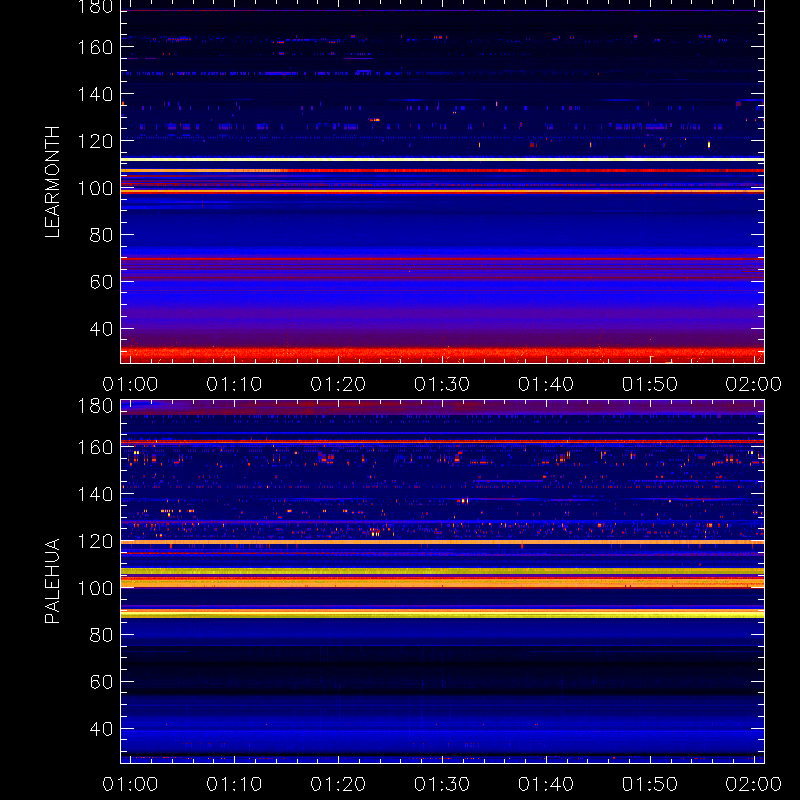The width and height of the screenshot is (800, 800).
Task: Select the 60 tick on PALEHUA axis
Action: click(x=101, y=682)
